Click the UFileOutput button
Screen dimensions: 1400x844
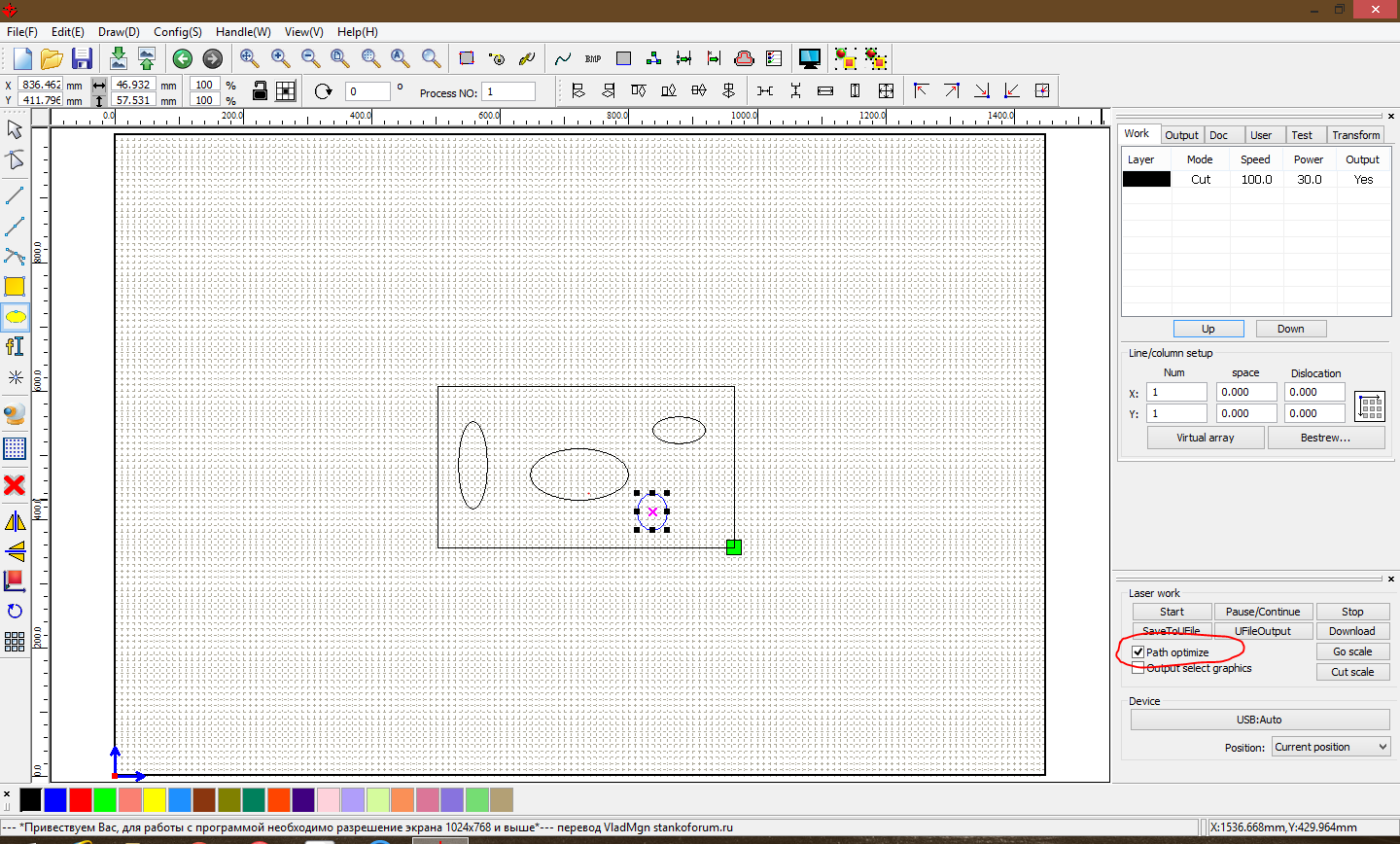coord(1263,631)
